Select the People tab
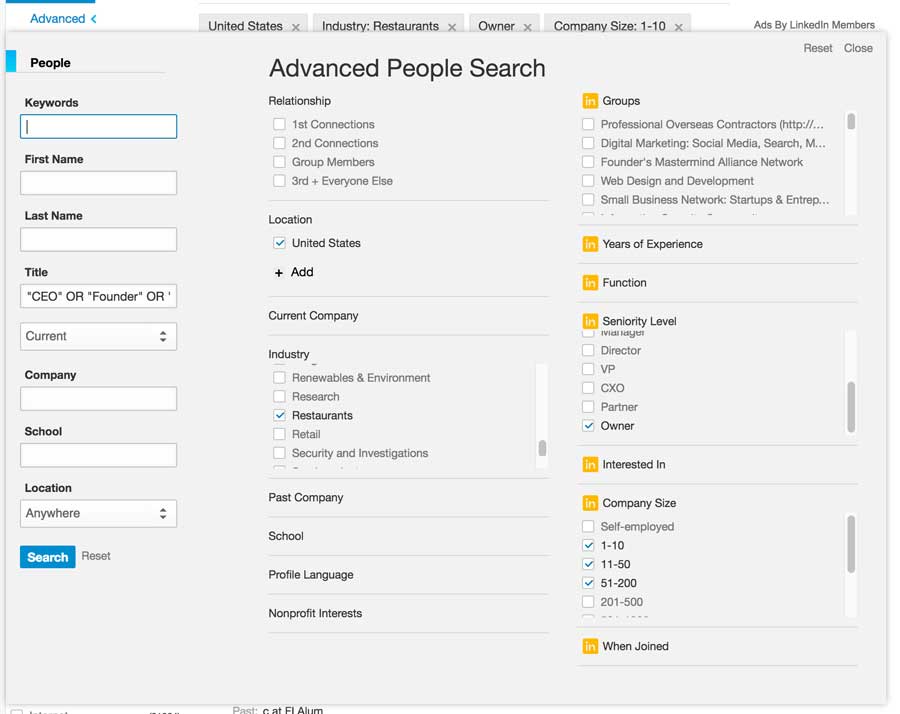The image size is (900, 714). click(x=51, y=63)
